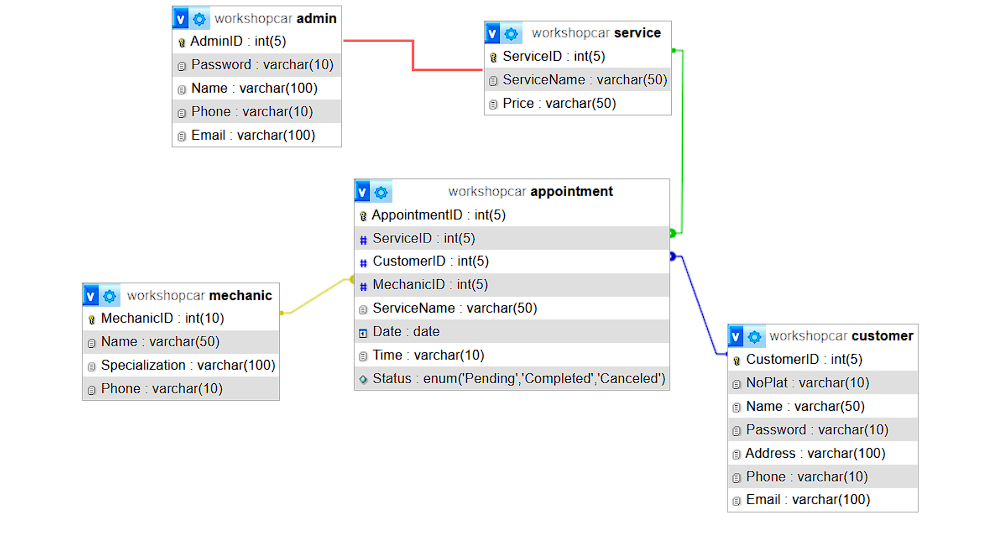This screenshot has height=536, width=983.
Task: Click the green relation endpoint at appointment ServiceID
Action: point(673,233)
